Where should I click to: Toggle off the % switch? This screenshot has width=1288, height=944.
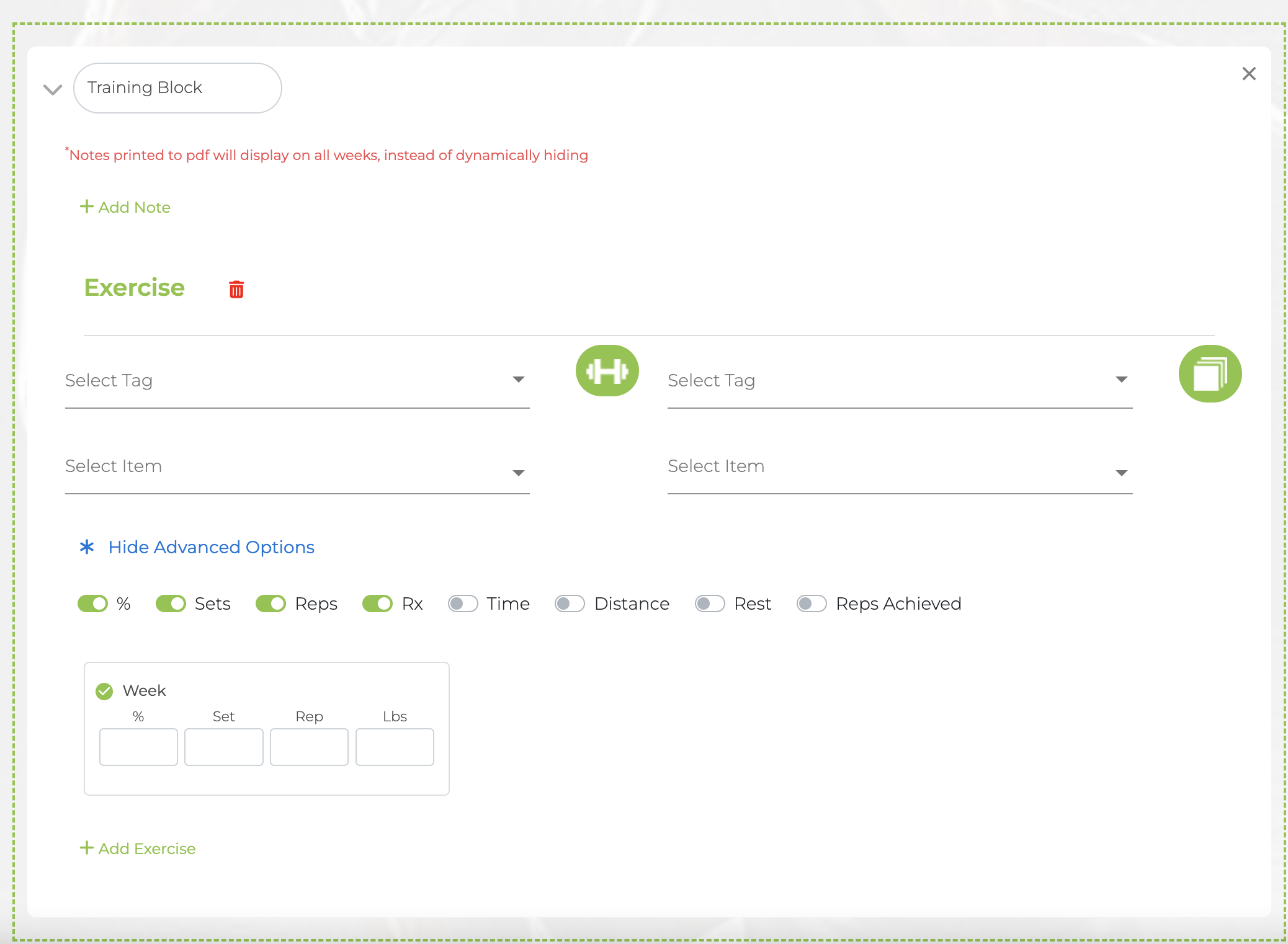92,603
